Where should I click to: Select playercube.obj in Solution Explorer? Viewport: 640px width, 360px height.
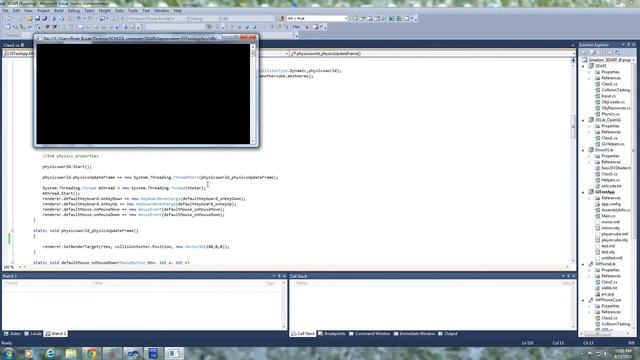pos(614,240)
